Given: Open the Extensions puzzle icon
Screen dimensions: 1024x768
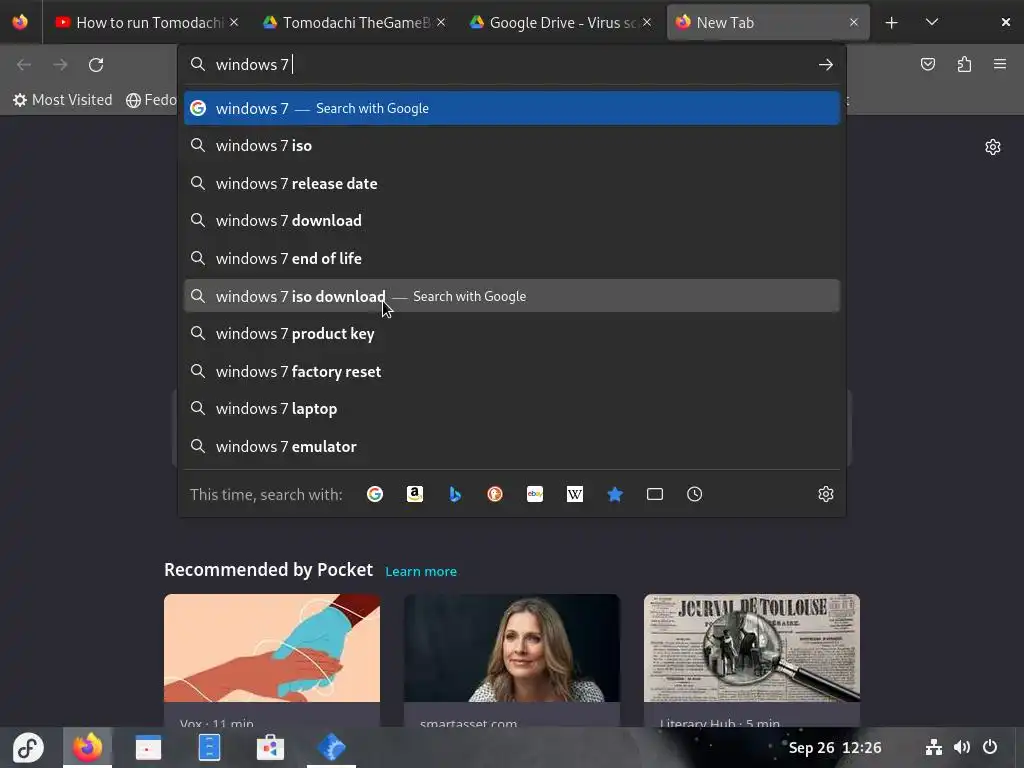Looking at the screenshot, I should point(965,64).
